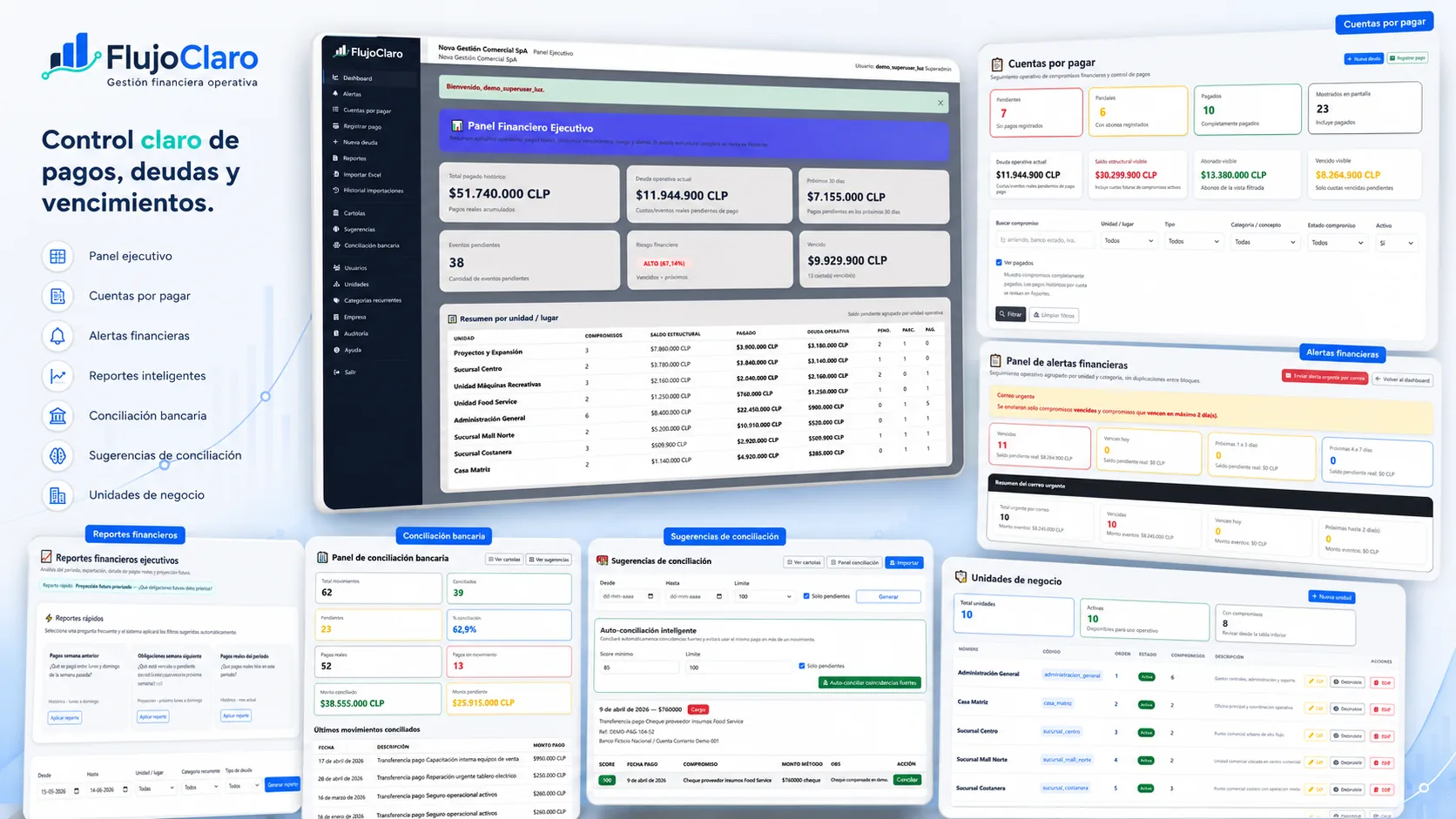Screen dimensions: 1456x819
Task: Open the Conciliación bancaria icon in the dark sidebar
Action: (335, 245)
